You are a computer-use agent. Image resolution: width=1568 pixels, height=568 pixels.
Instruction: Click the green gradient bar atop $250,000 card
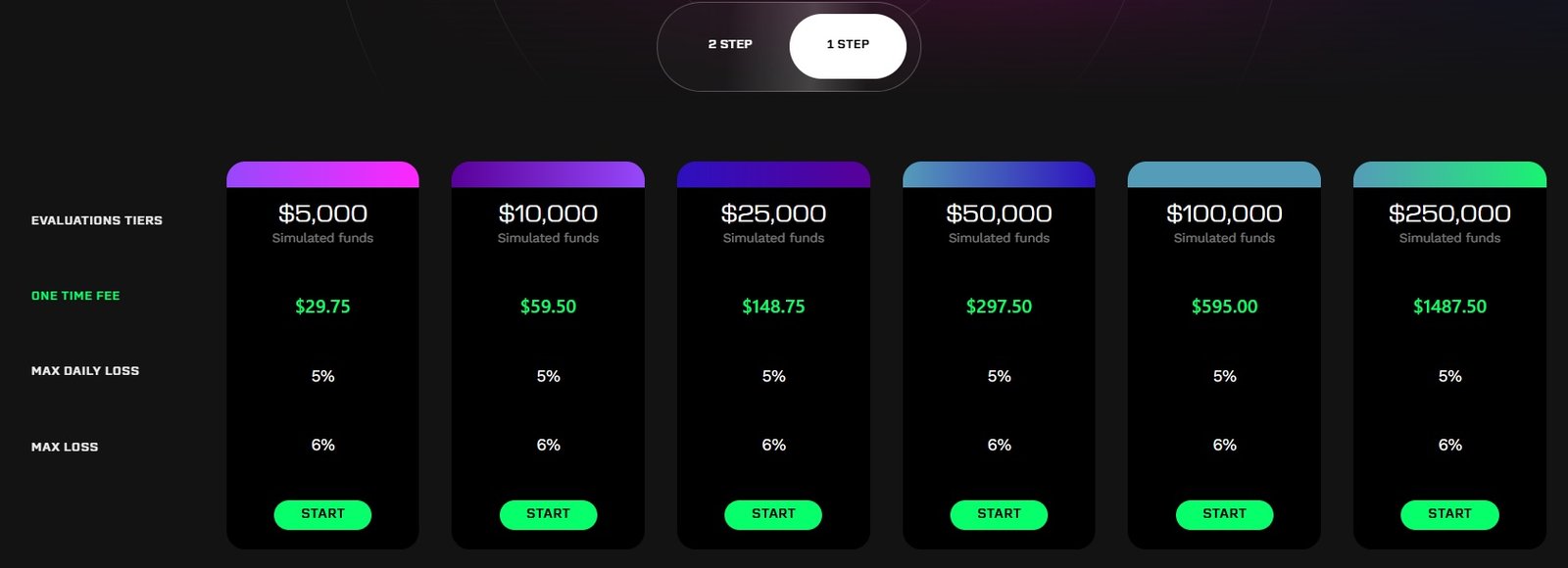click(1449, 174)
